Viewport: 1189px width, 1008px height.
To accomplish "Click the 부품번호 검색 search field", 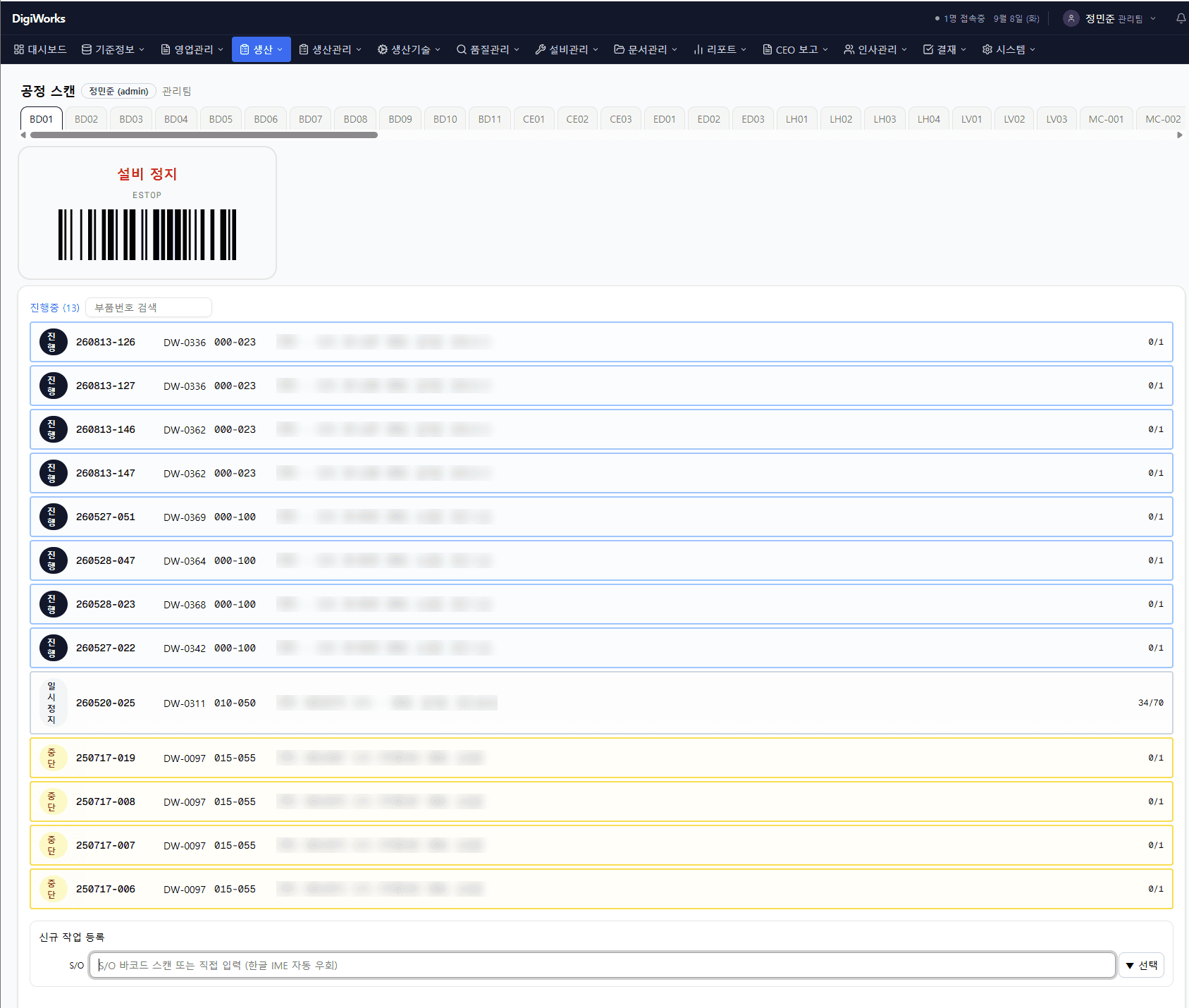I will click(149, 307).
